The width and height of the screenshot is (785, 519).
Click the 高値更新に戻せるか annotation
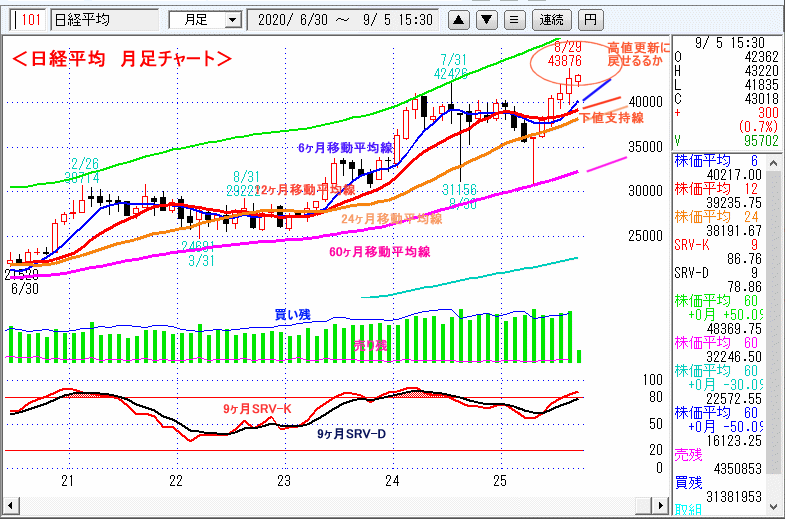point(638,54)
